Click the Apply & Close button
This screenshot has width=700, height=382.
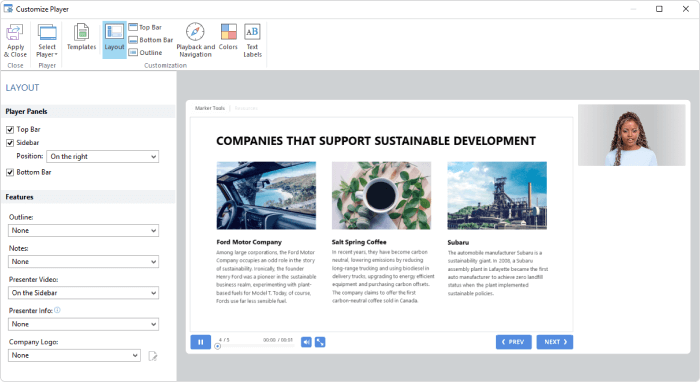pyautogui.click(x=15, y=41)
